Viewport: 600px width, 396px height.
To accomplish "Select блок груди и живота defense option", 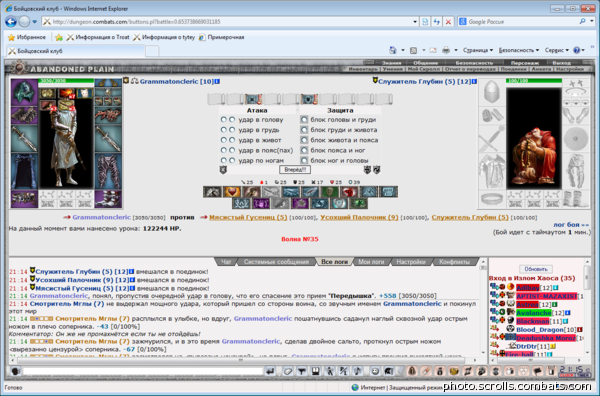I will pos(304,130).
